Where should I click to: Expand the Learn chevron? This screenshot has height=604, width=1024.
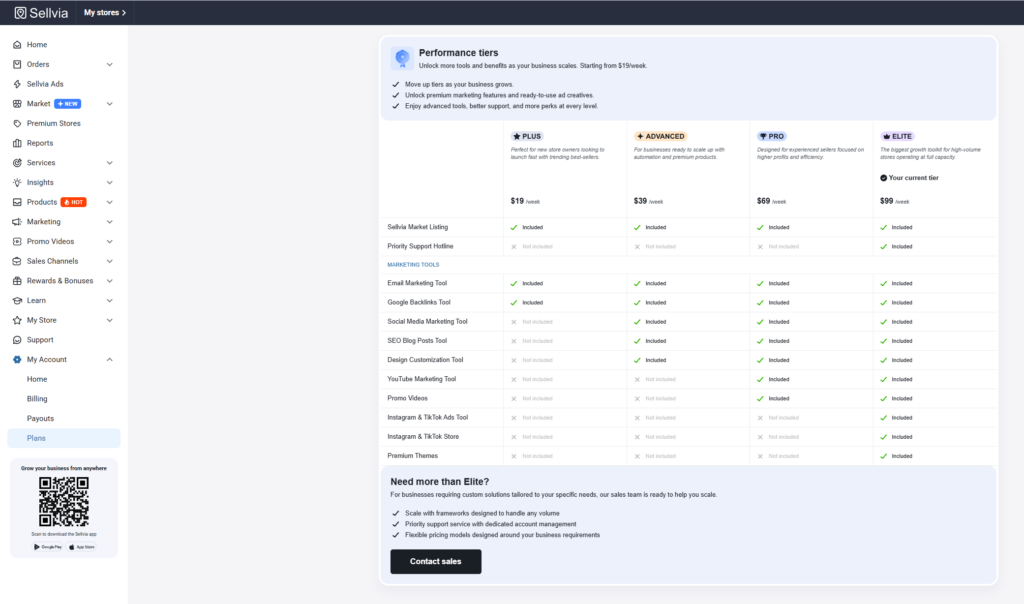click(x=110, y=300)
